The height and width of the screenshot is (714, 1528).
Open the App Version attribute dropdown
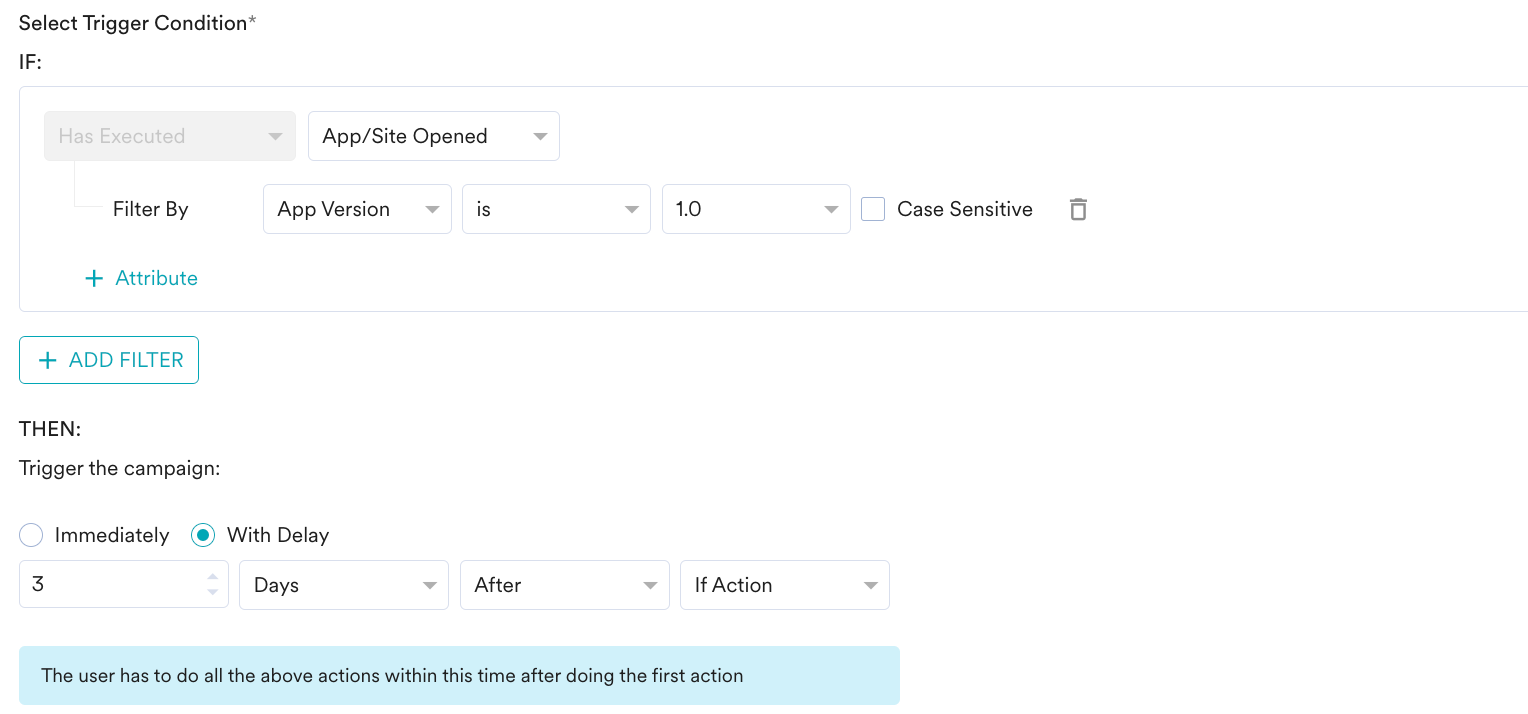tap(357, 209)
